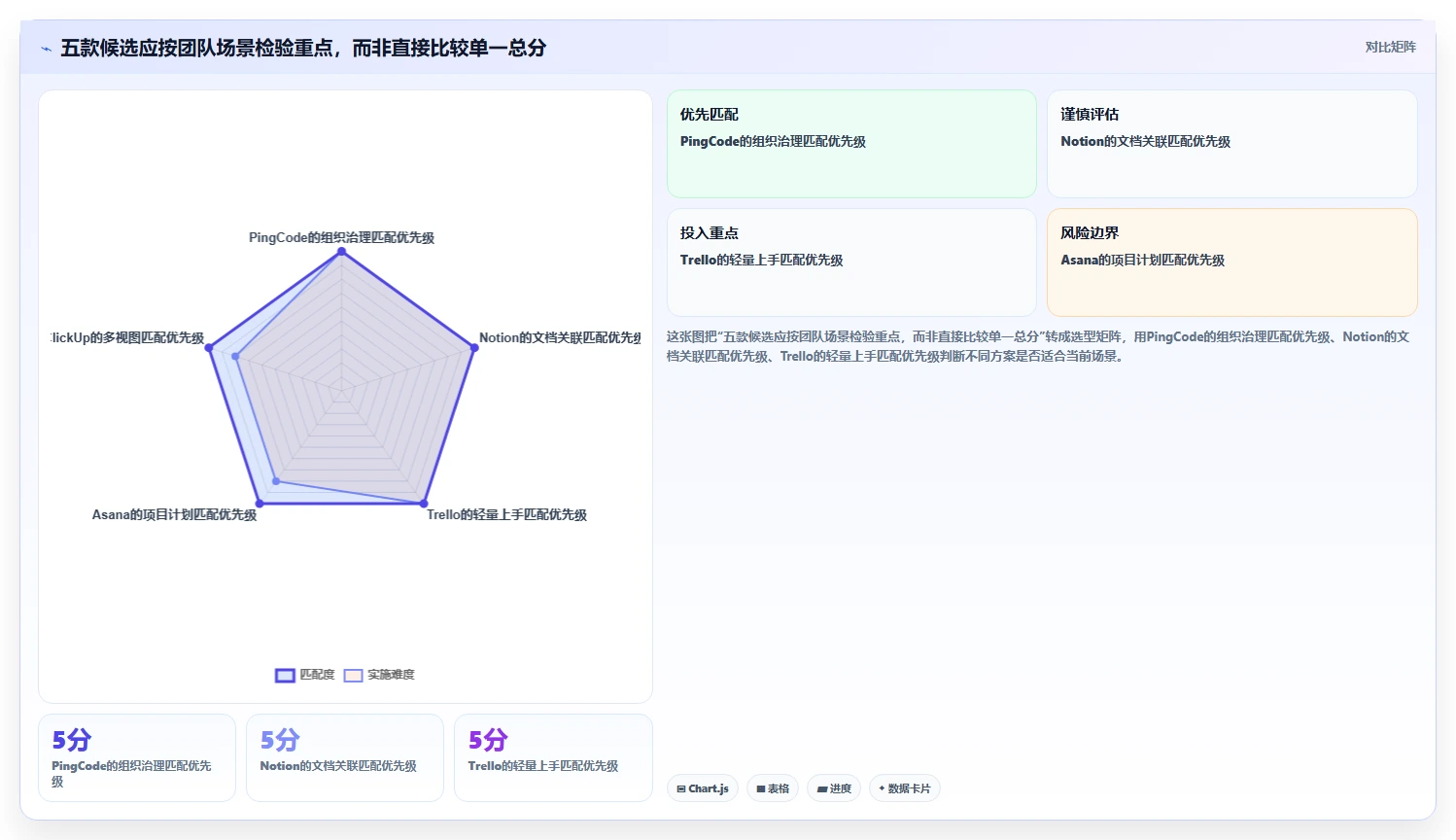Click the PingCode axis label on radar chart
This screenshot has height=840, width=1456.
tap(341, 237)
